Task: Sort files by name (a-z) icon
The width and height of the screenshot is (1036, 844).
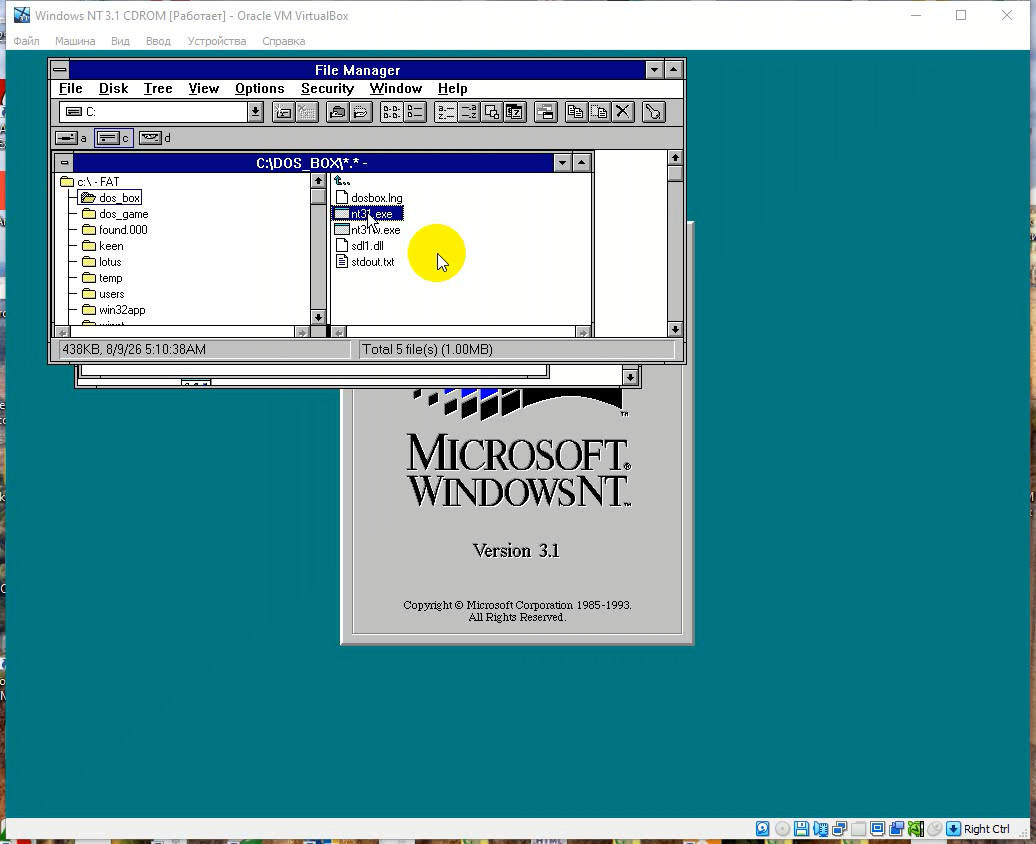Action: pos(445,112)
